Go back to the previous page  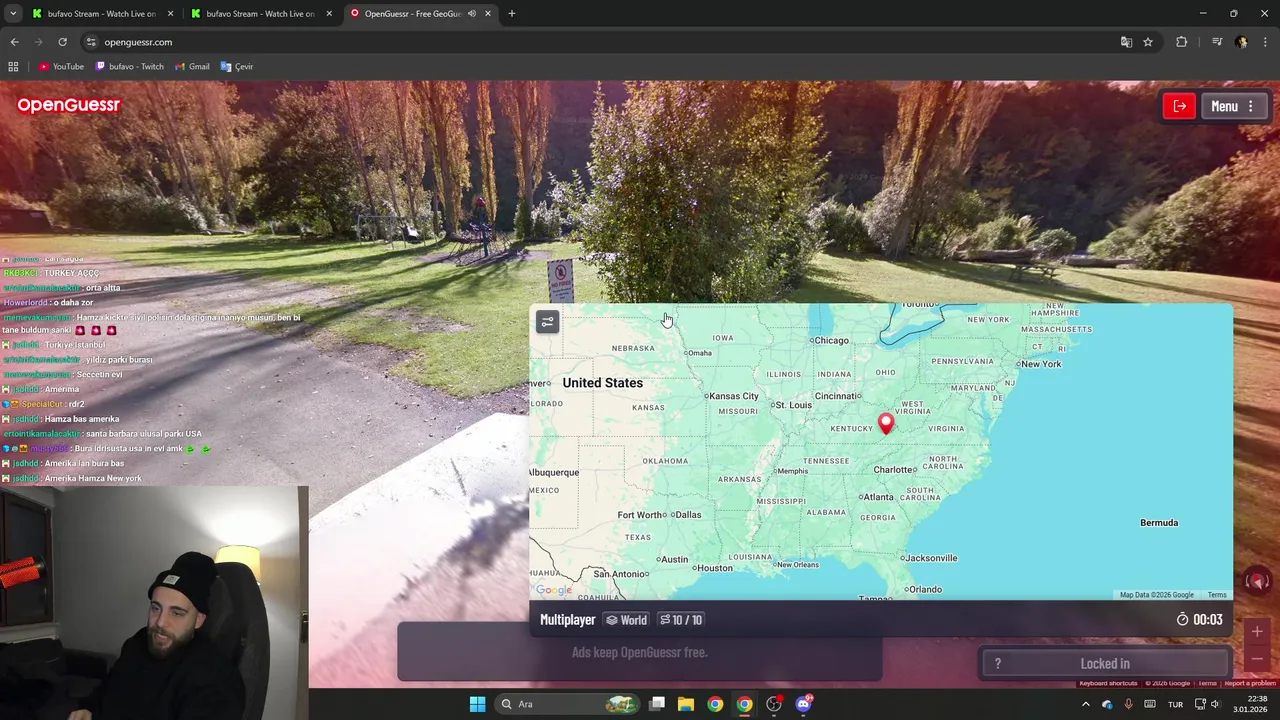click(x=14, y=42)
